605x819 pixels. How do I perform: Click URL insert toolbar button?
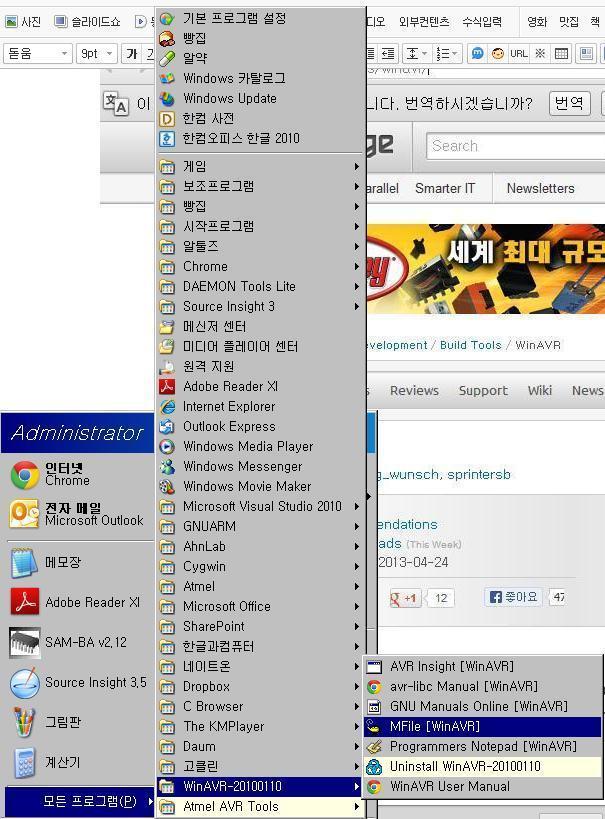(519, 53)
